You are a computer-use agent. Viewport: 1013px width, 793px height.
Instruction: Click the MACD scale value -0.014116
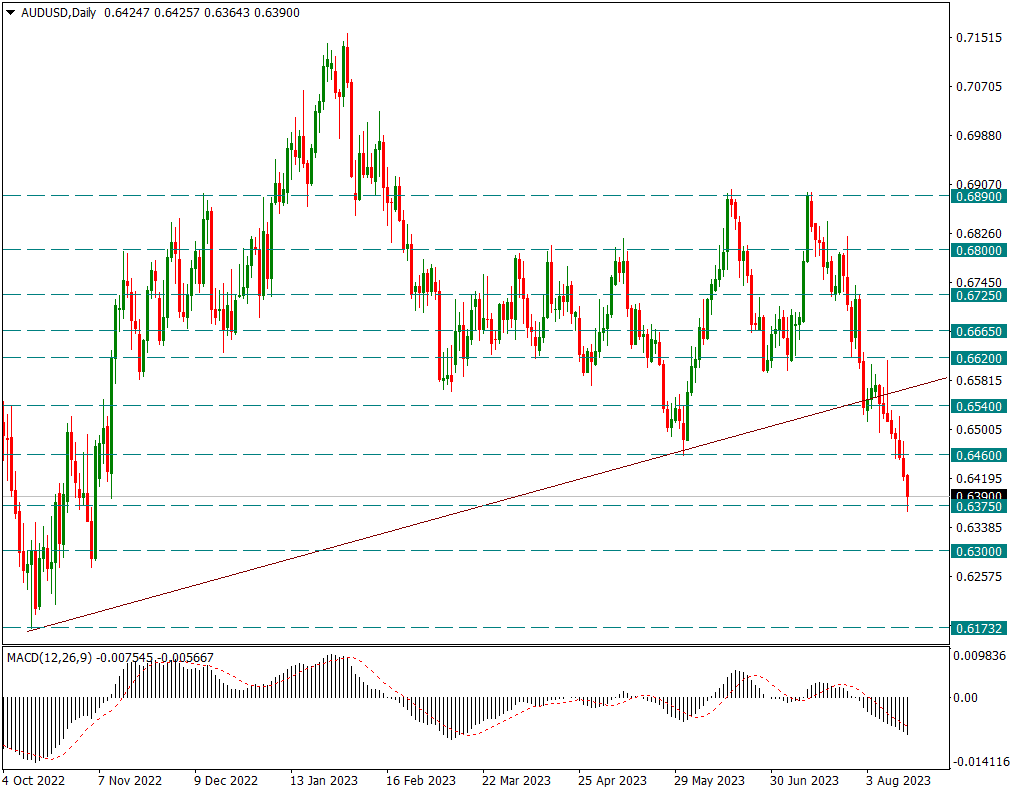980,762
